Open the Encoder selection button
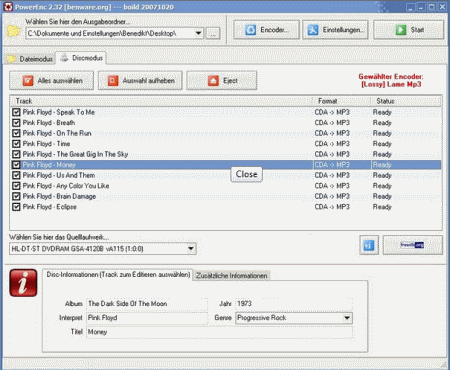 tap(266, 30)
